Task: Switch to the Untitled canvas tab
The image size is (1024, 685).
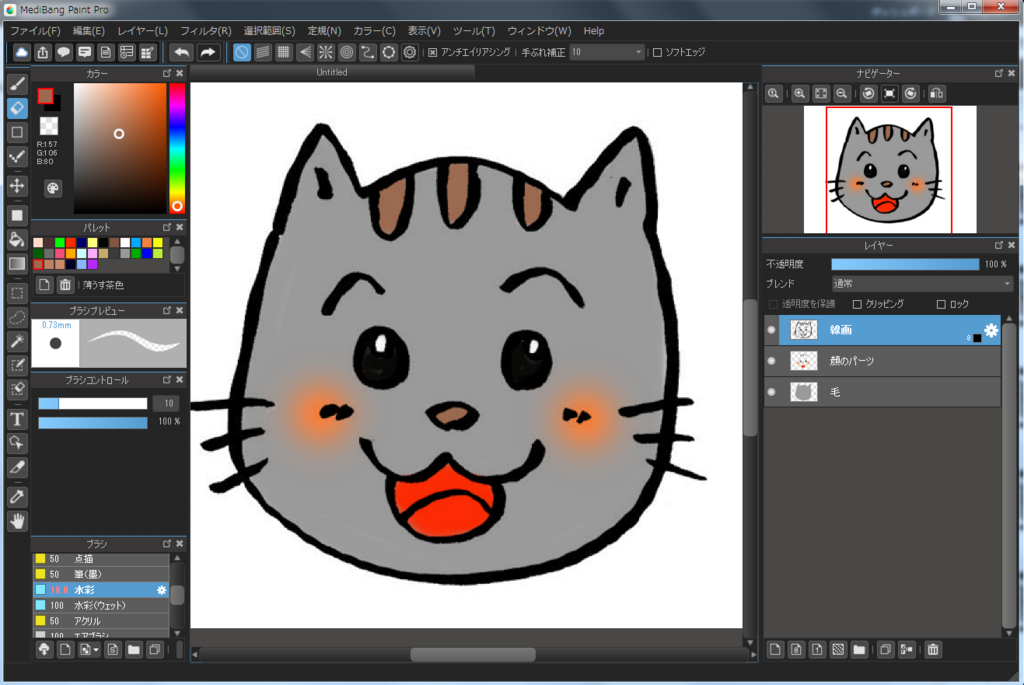Action: pos(332,72)
